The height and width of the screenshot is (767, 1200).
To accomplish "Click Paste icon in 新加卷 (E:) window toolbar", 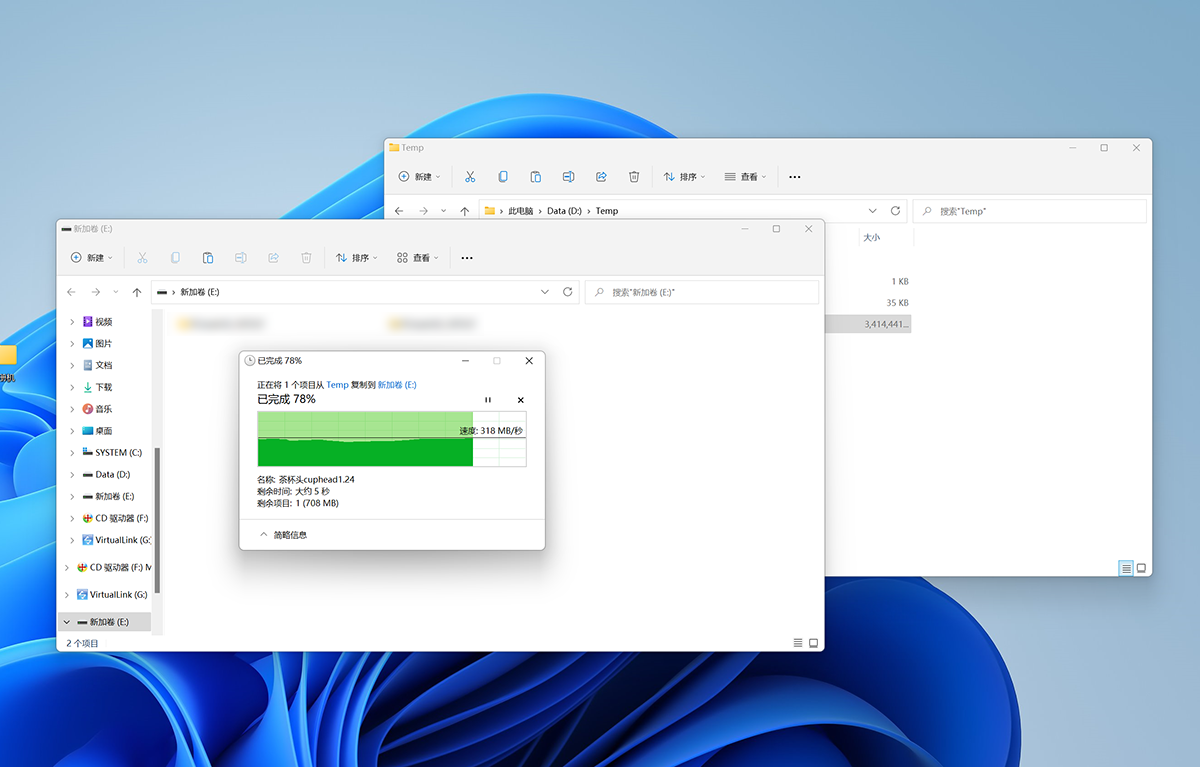I will [208, 258].
